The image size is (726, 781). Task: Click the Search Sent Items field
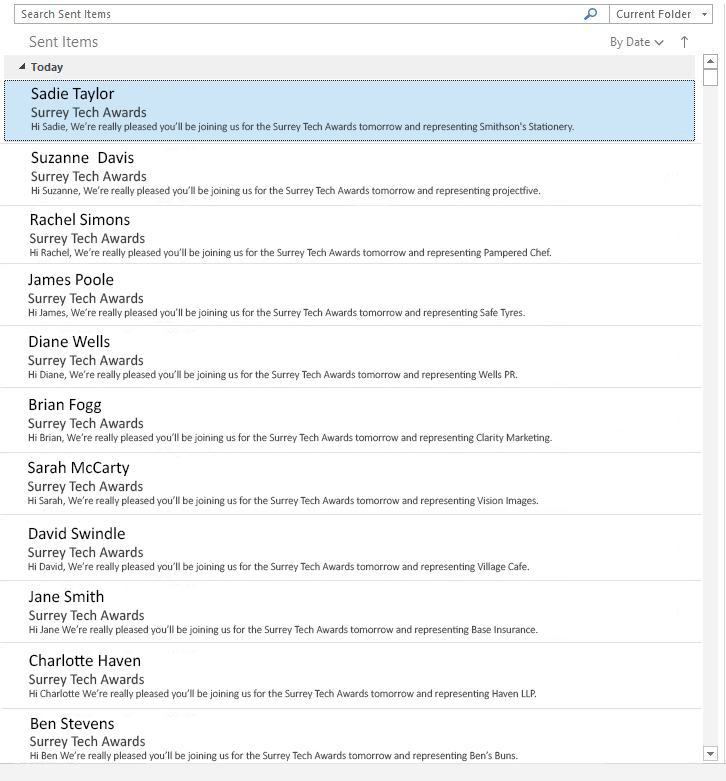pyautogui.click(x=299, y=14)
